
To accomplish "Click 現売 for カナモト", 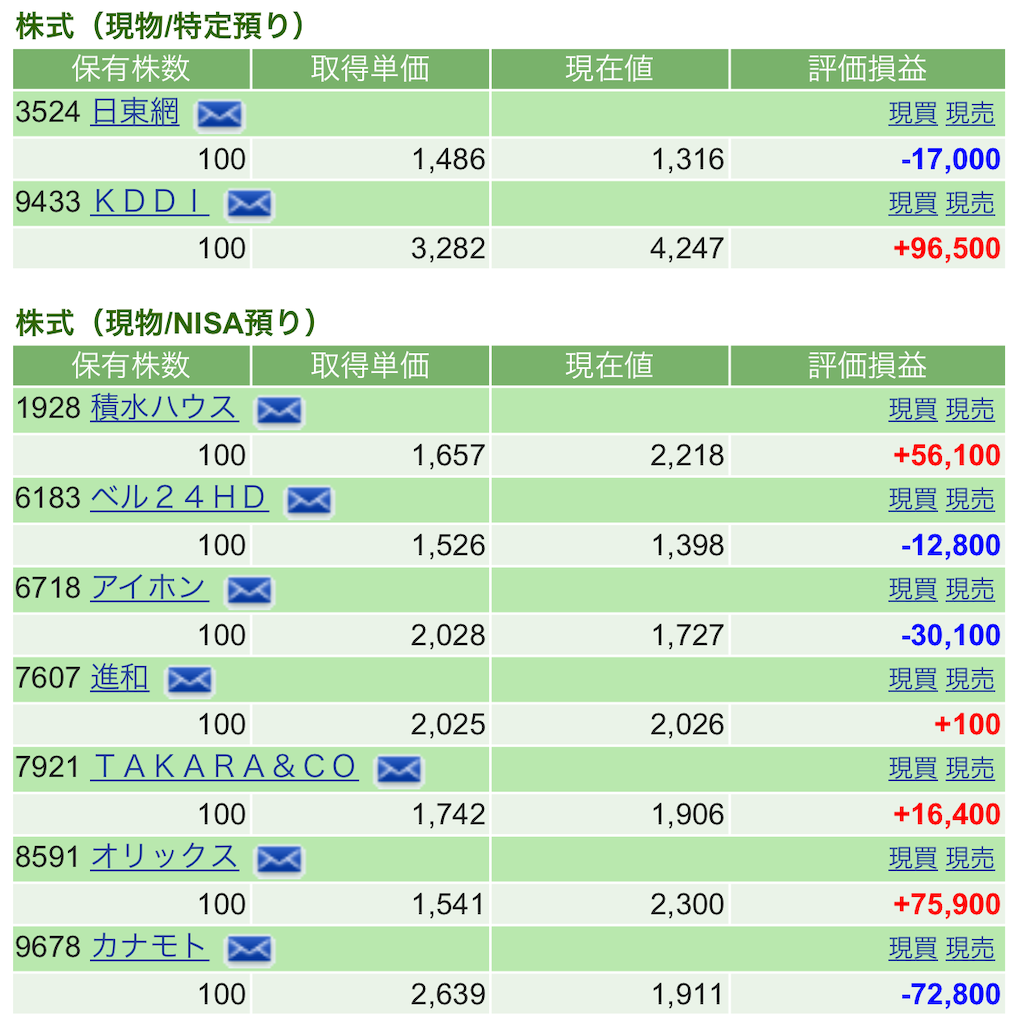I will coord(971,949).
